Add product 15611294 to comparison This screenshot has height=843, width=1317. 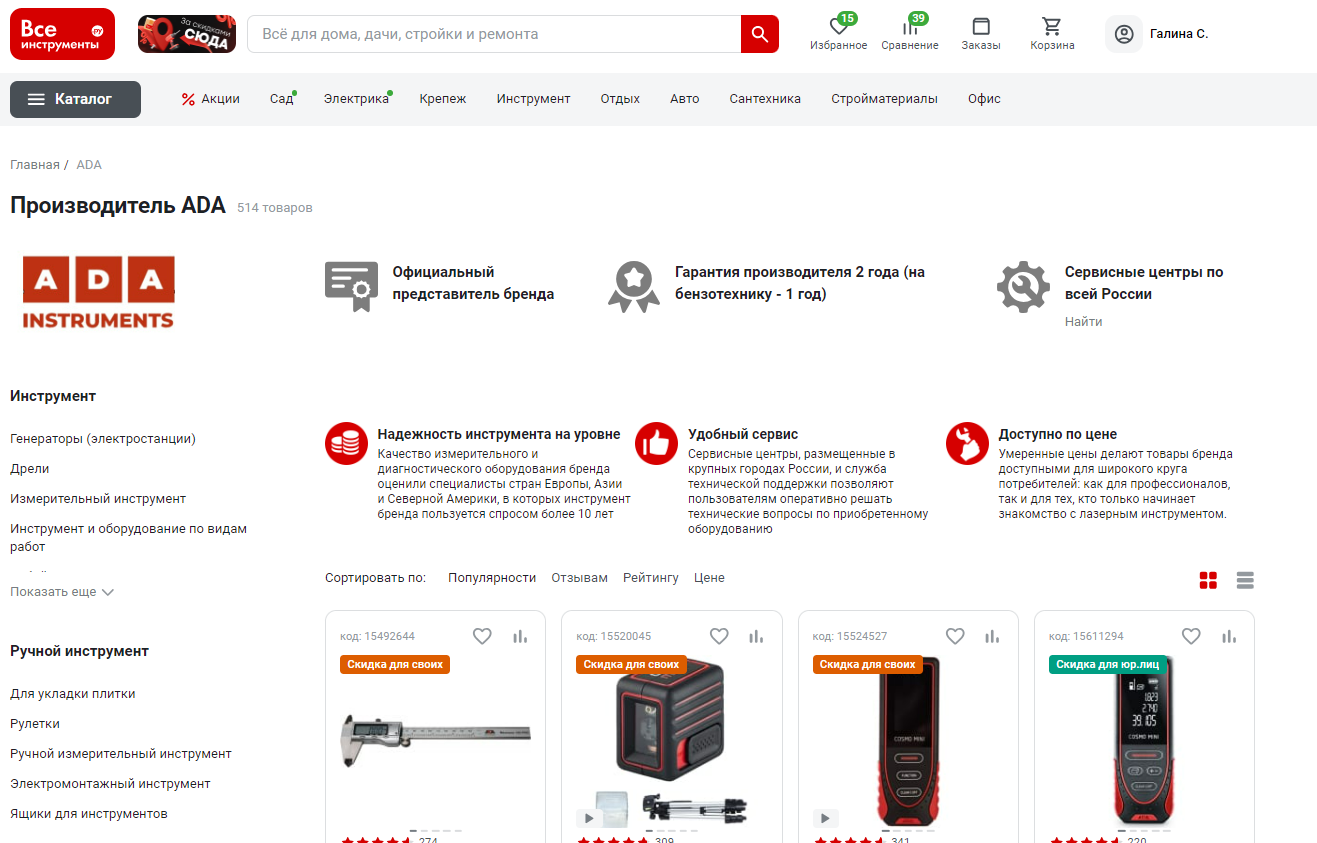pos(1229,636)
